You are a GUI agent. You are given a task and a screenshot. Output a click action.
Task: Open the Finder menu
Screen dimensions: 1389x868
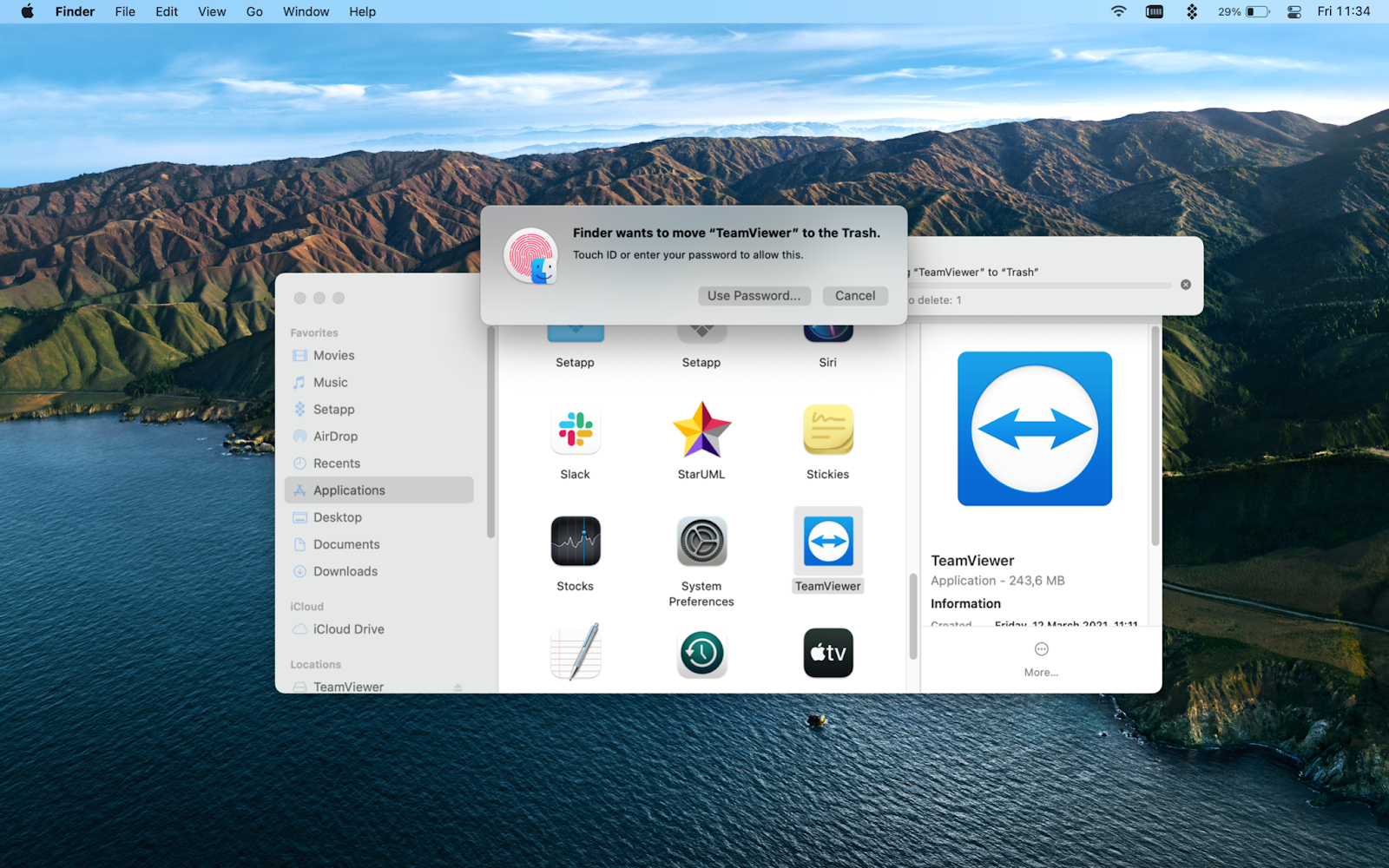(75, 11)
